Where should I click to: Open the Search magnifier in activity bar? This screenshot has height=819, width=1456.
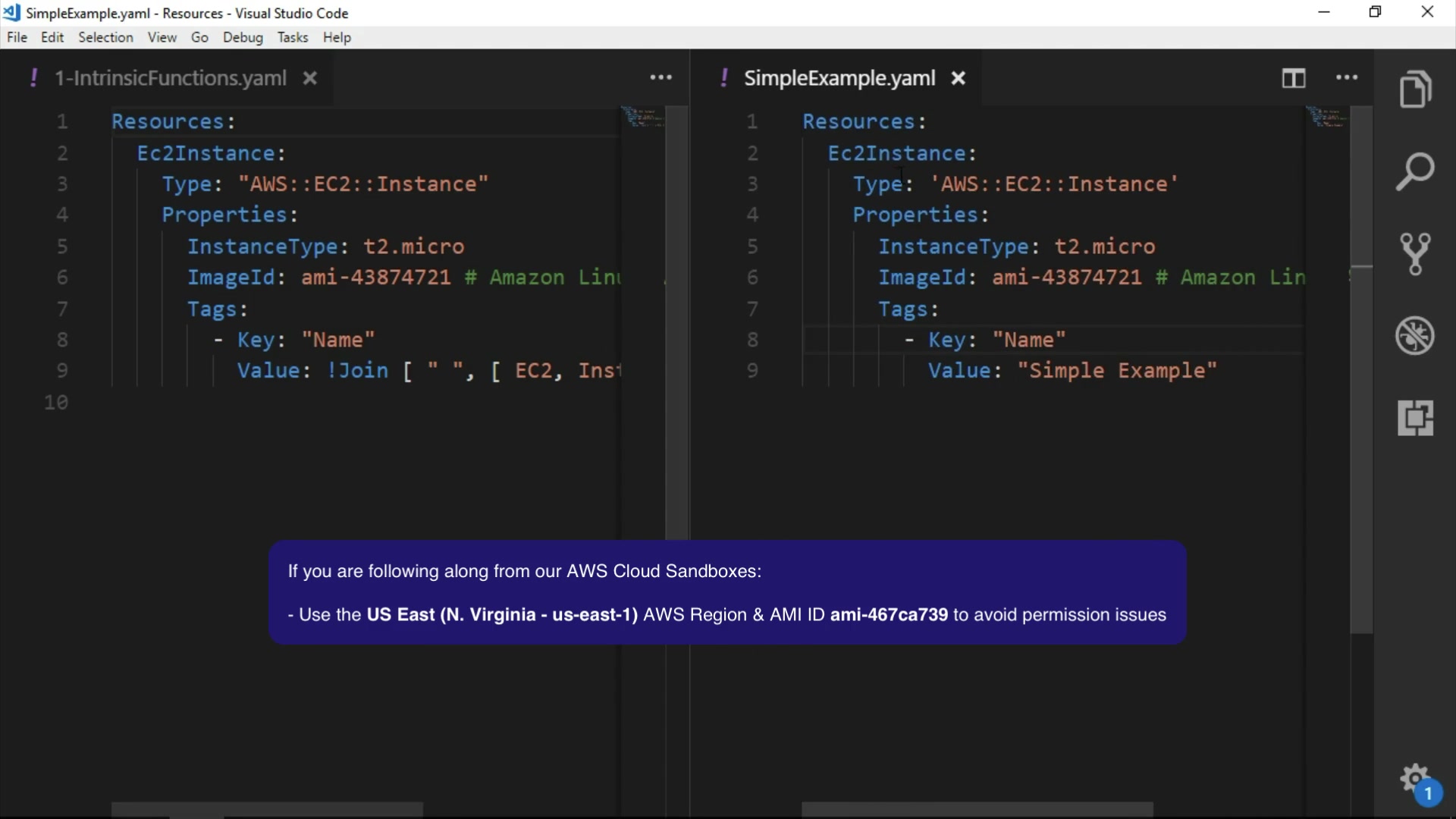coord(1415,171)
